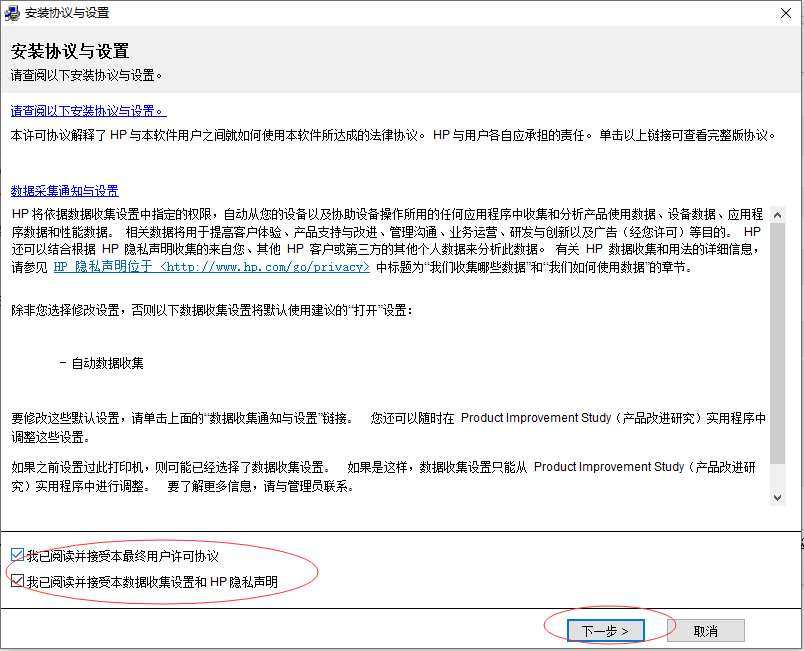Click the 我已阅读并接受本数据收集设置 label text
The width and height of the screenshot is (804, 651).
pyautogui.click(x=152, y=581)
